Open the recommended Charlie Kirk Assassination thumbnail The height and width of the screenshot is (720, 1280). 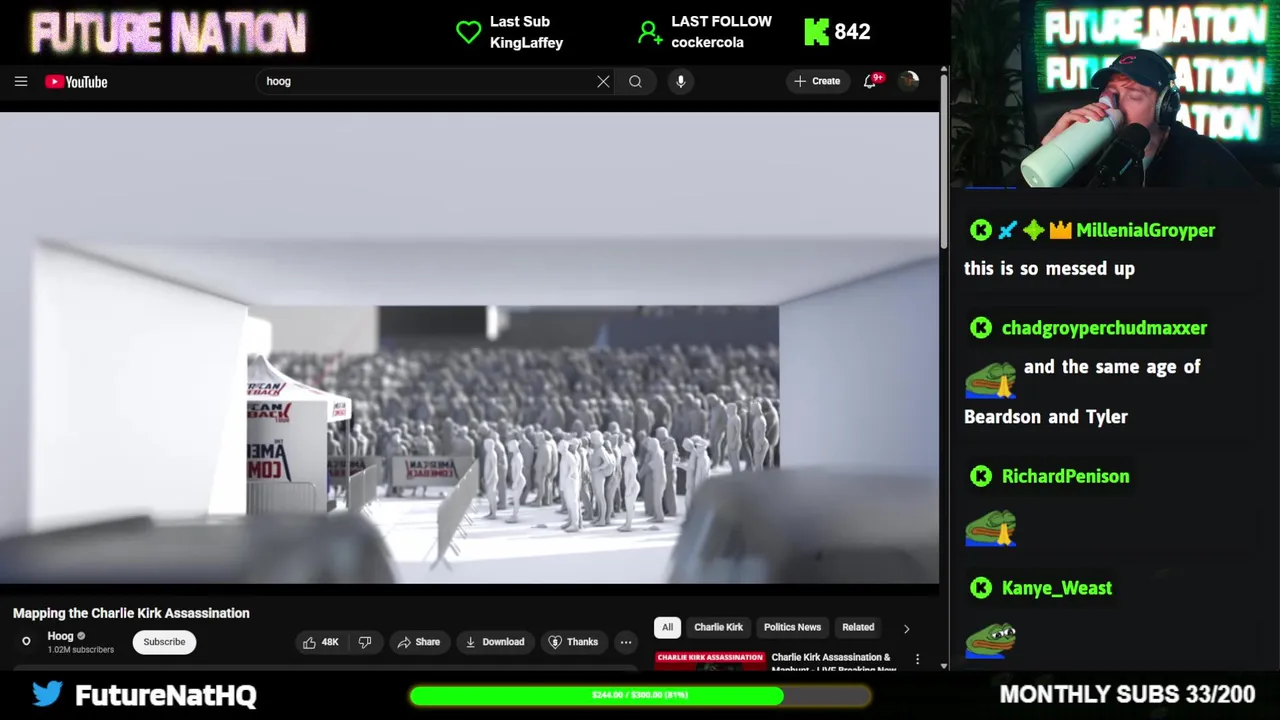(x=710, y=660)
